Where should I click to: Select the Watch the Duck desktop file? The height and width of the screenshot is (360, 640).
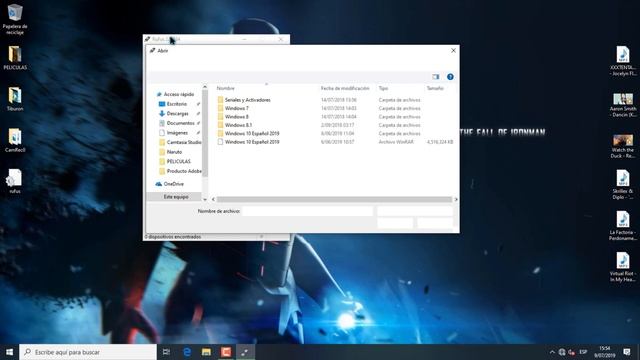[x=623, y=146]
